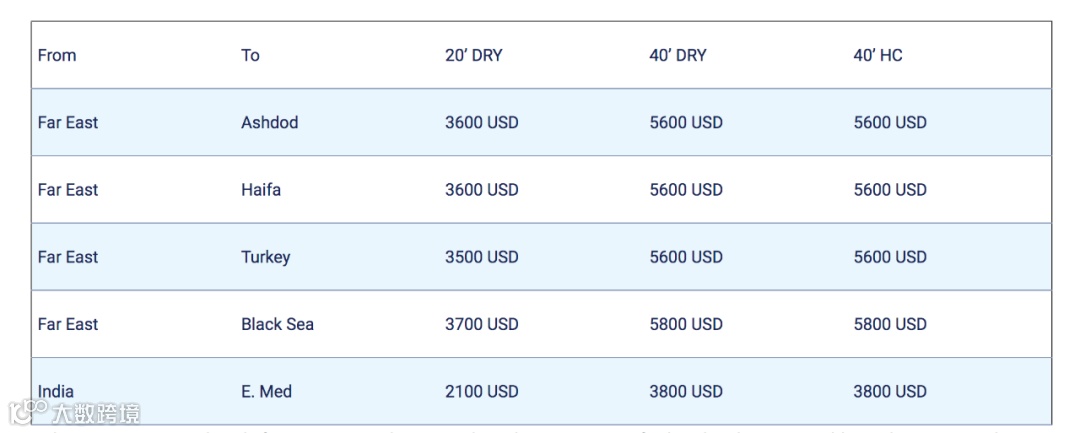This screenshot has height=433, width=1080.
Task: Click the 大数跨境 watermark logo icon
Action: (x=28, y=411)
